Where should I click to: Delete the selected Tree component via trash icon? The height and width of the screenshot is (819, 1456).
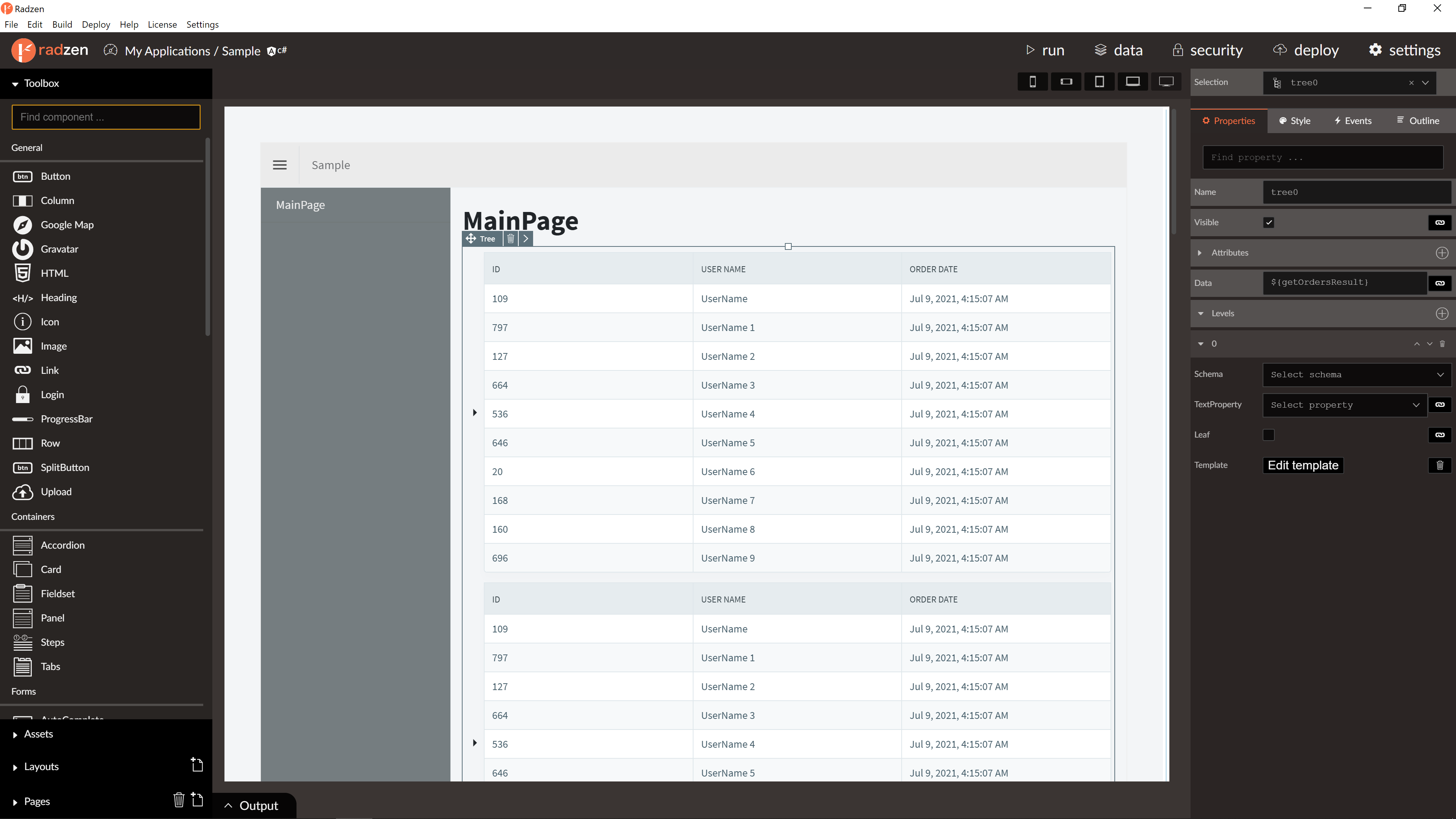tap(510, 238)
